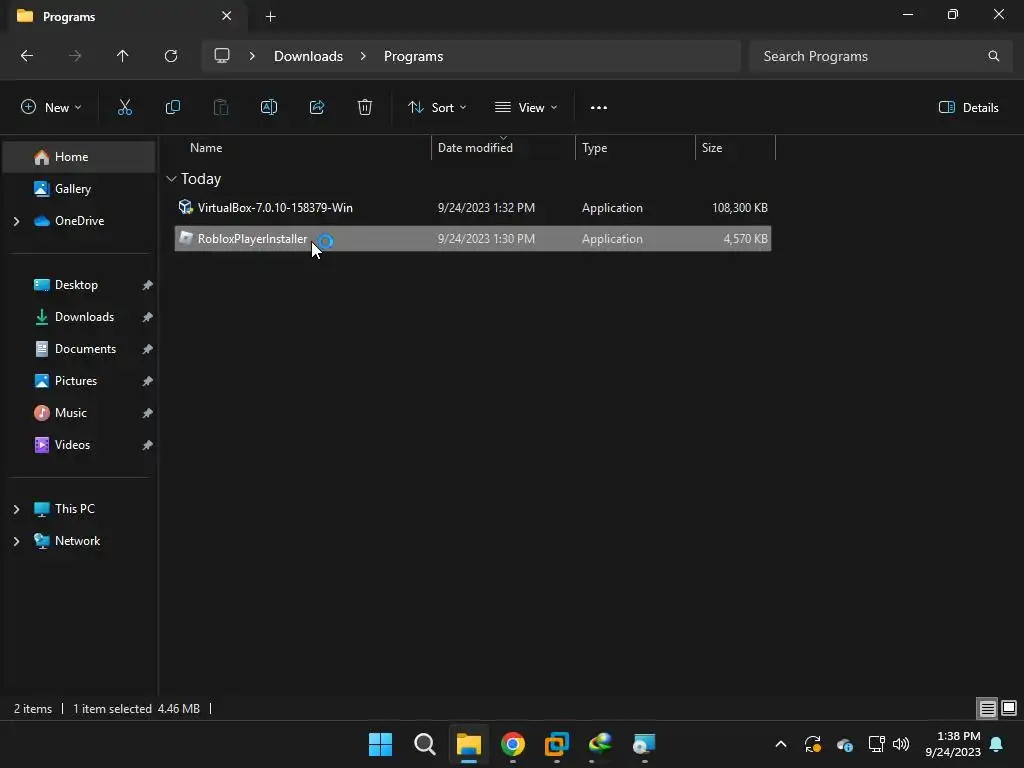Go forward with the right arrow
1024x768 pixels.
click(x=75, y=56)
